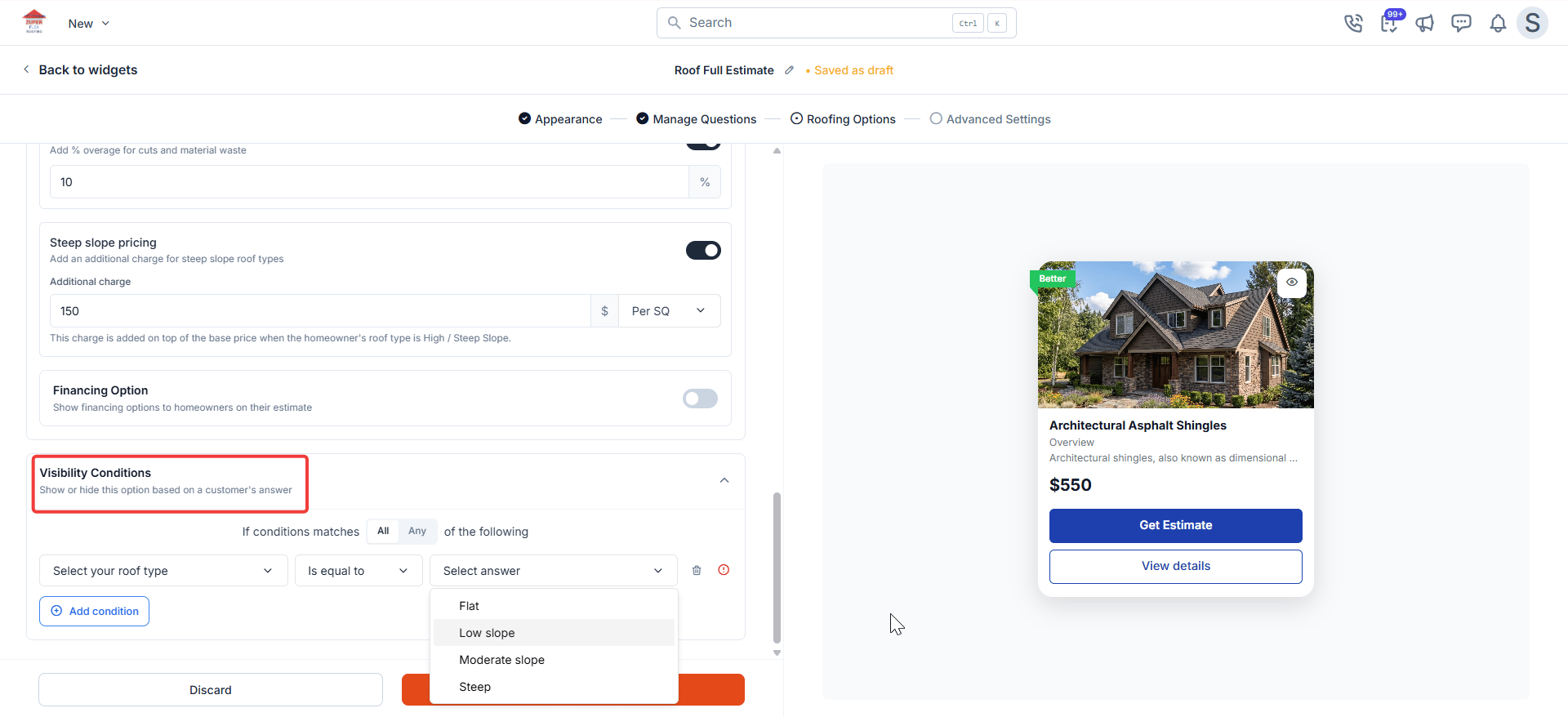Image resolution: width=1568 pixels, height=717 pixels.
Task: Click the $550 price text
Action: [1071, 485]
